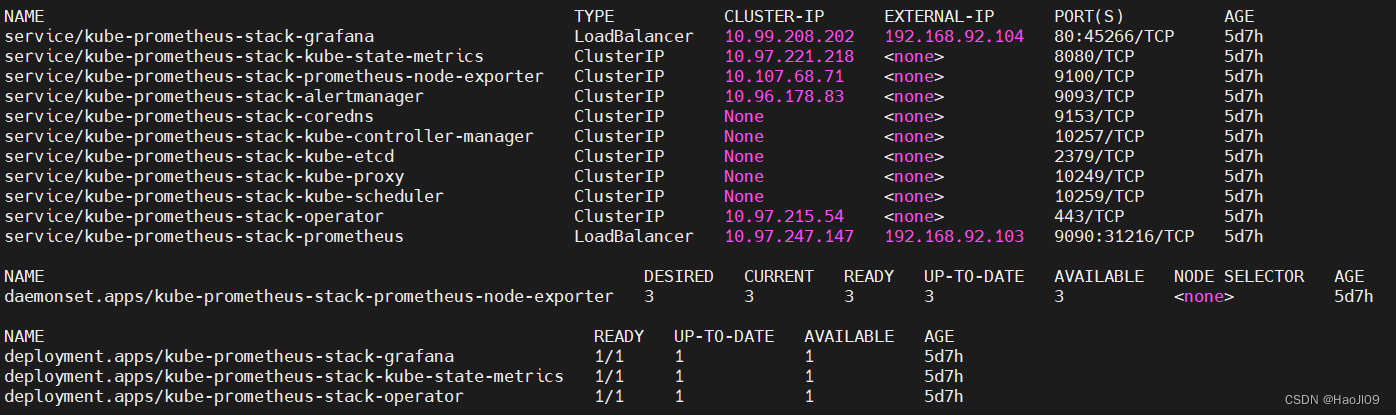This screenshot has width=1396, height=415.
Task: Select cluster IP 10.97.221.218
Action: point(789,56)
